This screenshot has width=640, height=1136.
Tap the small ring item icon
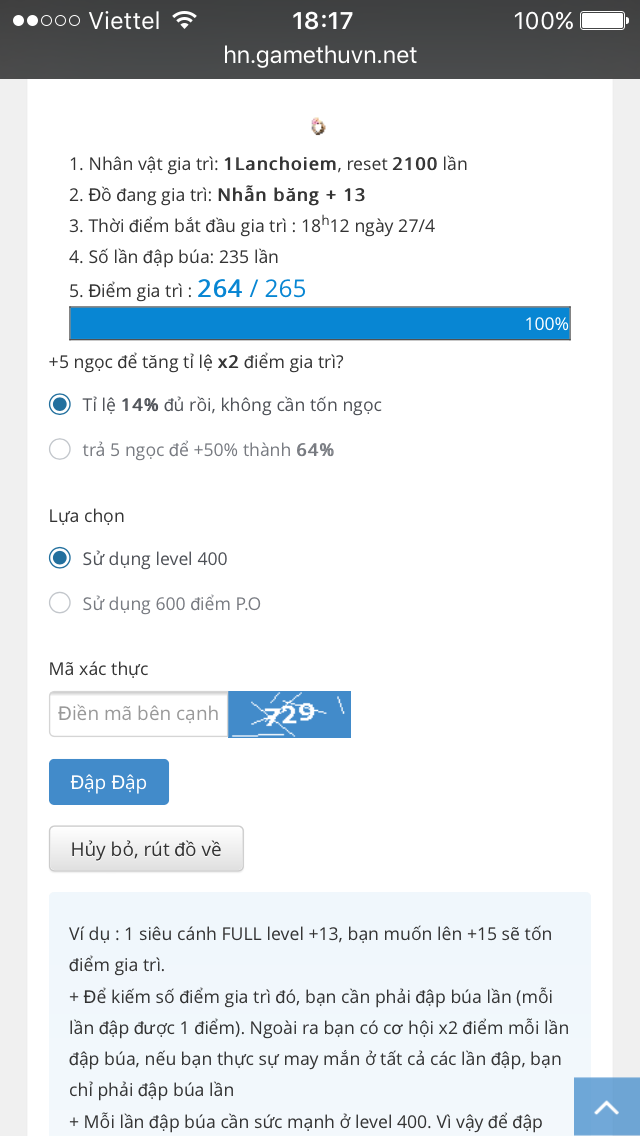coord(318,128)
